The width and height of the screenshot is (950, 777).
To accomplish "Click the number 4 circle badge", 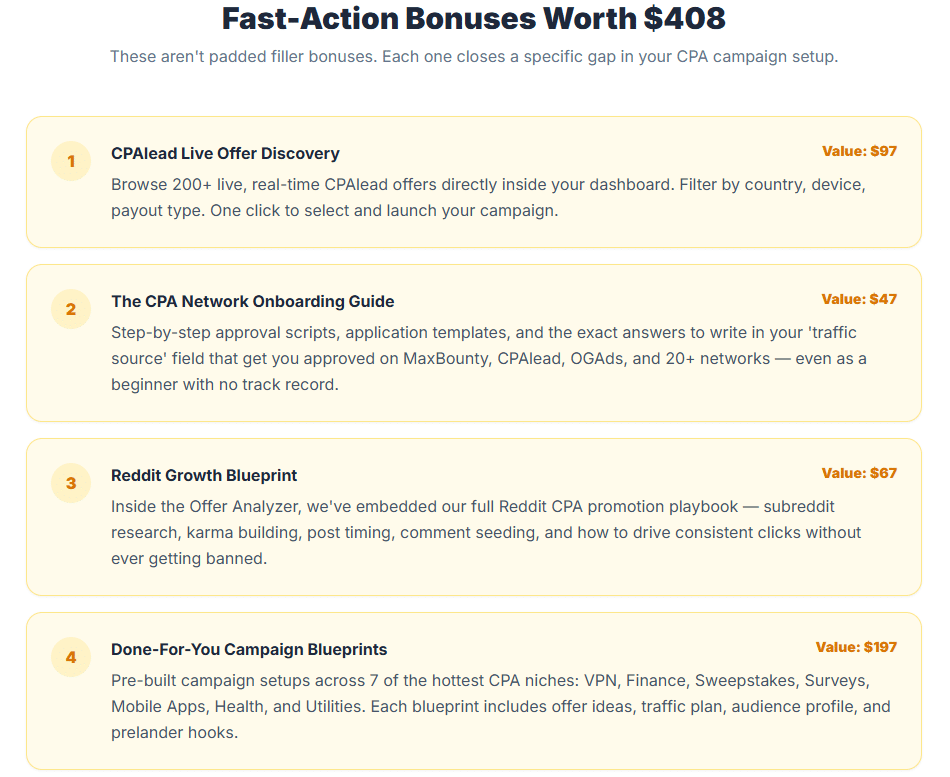I will coord(71,657).
